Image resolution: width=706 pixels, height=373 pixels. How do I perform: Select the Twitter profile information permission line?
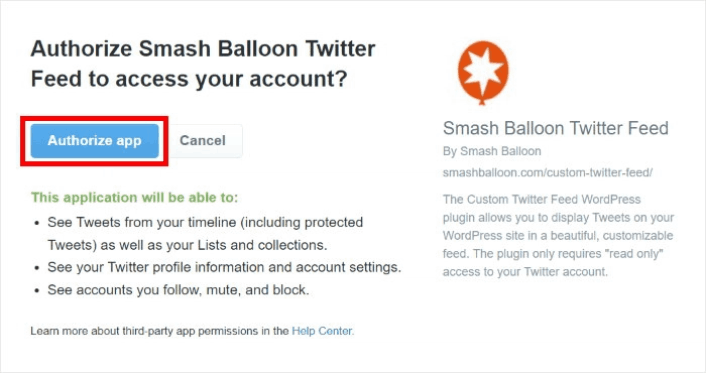pyautogui.click(x=224, y=267)
